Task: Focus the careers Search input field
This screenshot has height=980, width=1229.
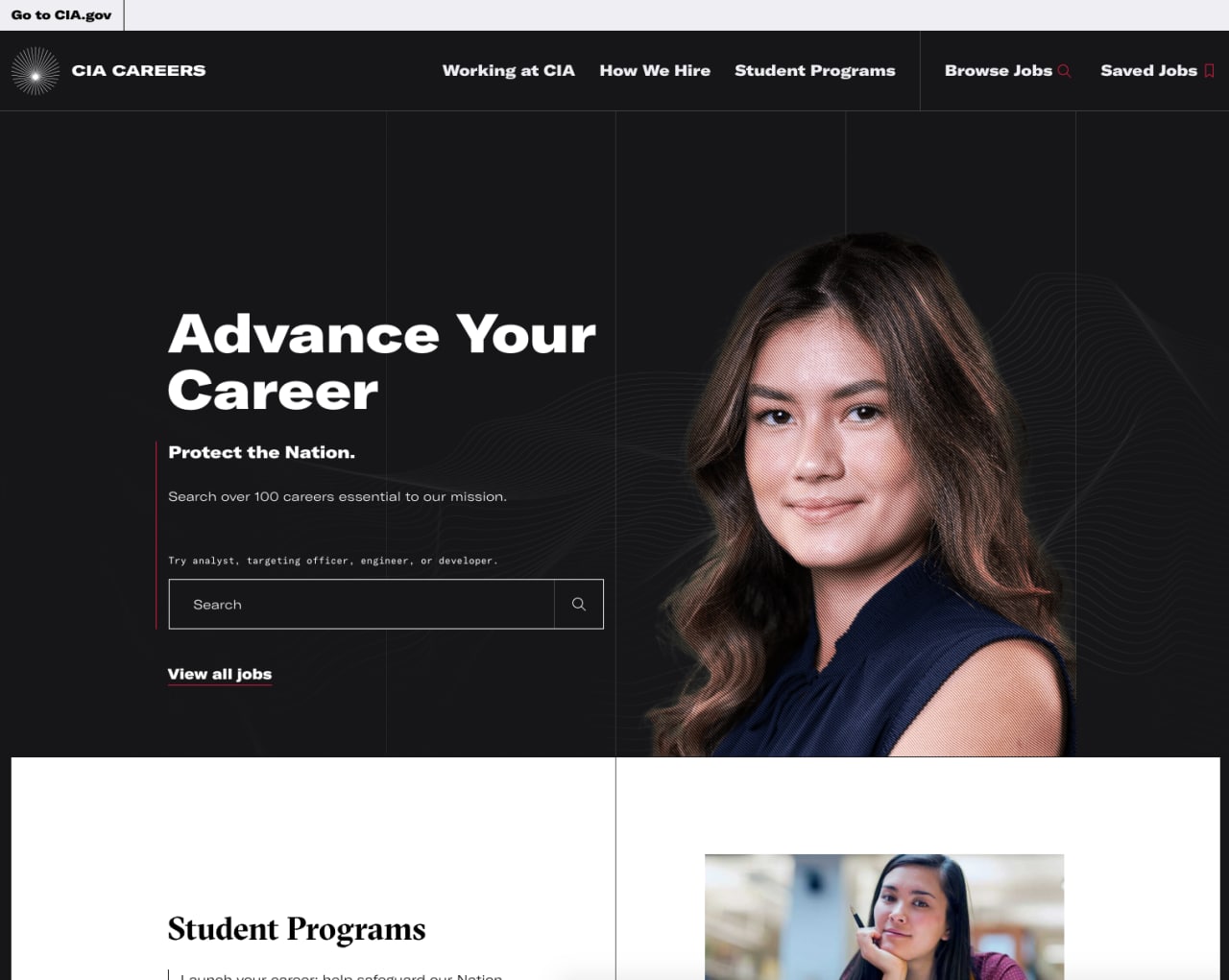Action: coord(362,604)
